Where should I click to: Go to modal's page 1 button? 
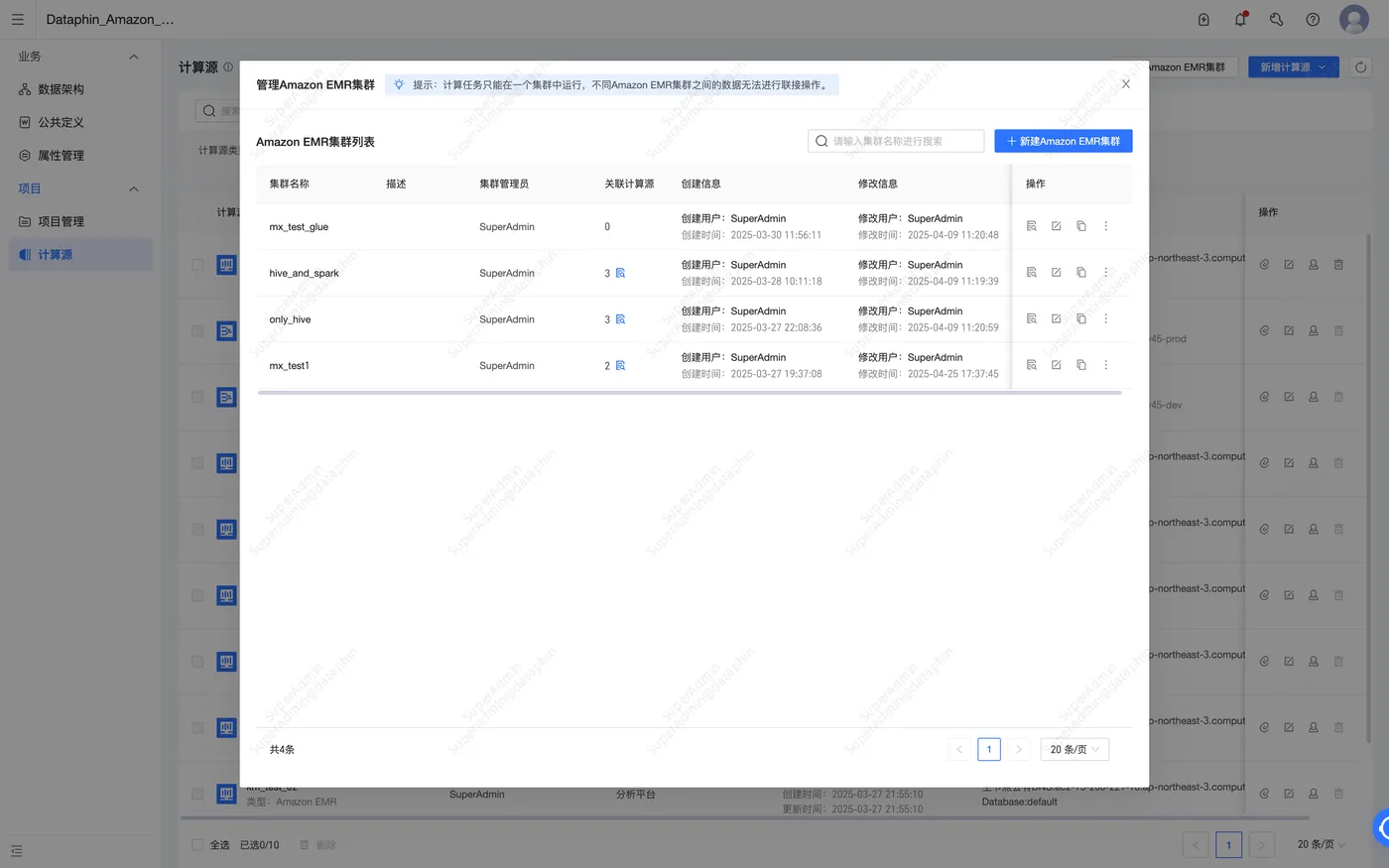tap(989, 749)
